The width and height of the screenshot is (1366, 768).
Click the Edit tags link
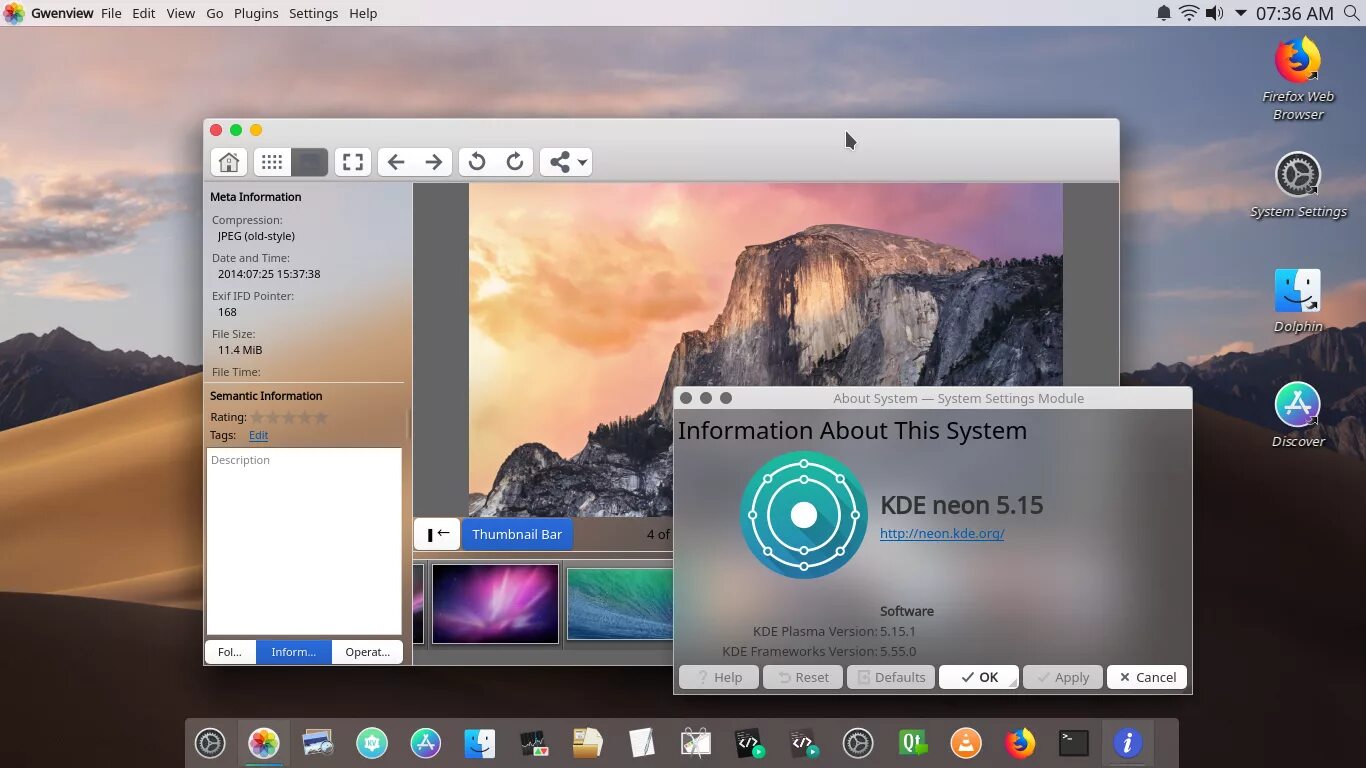tap(258, 435)
